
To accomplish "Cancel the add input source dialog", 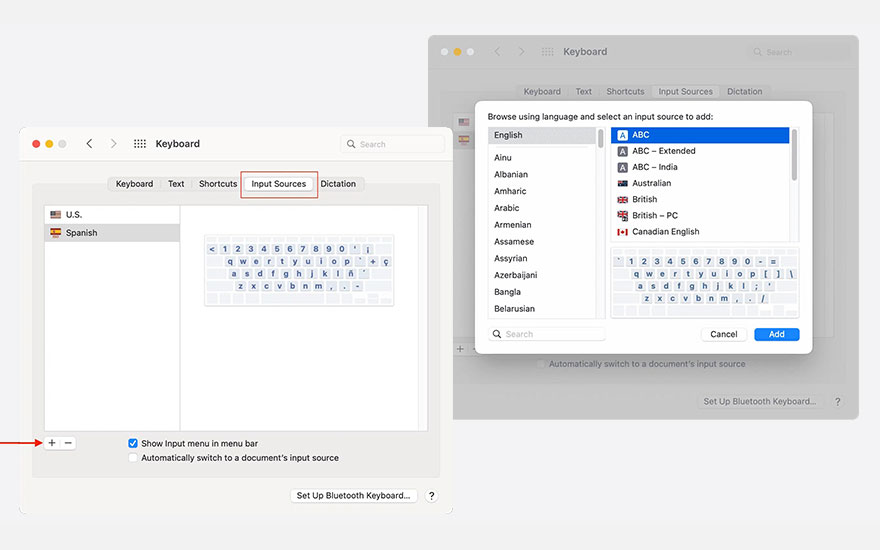I will (723, 334).
